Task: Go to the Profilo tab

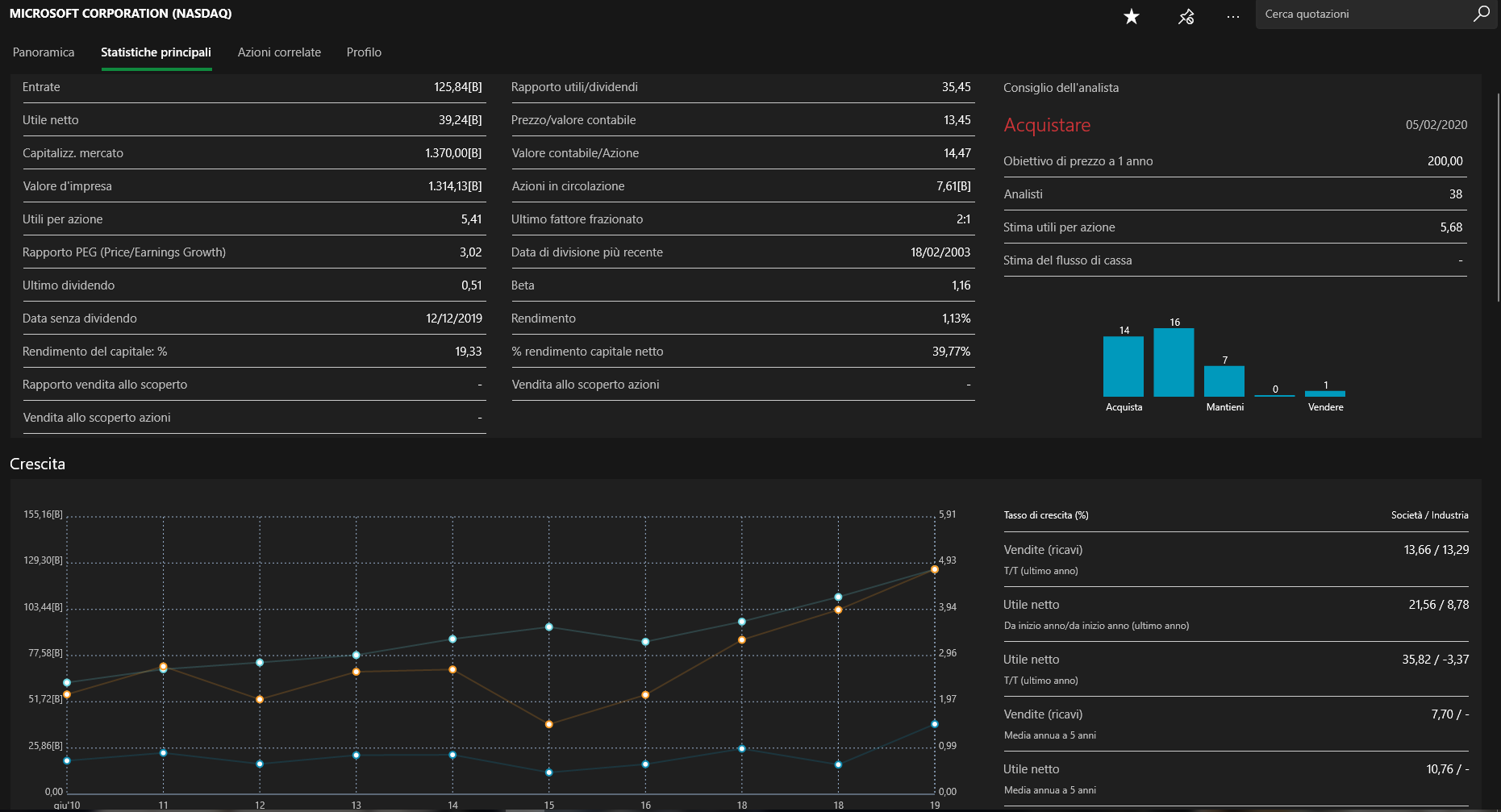Action: (x=364, y=52)
